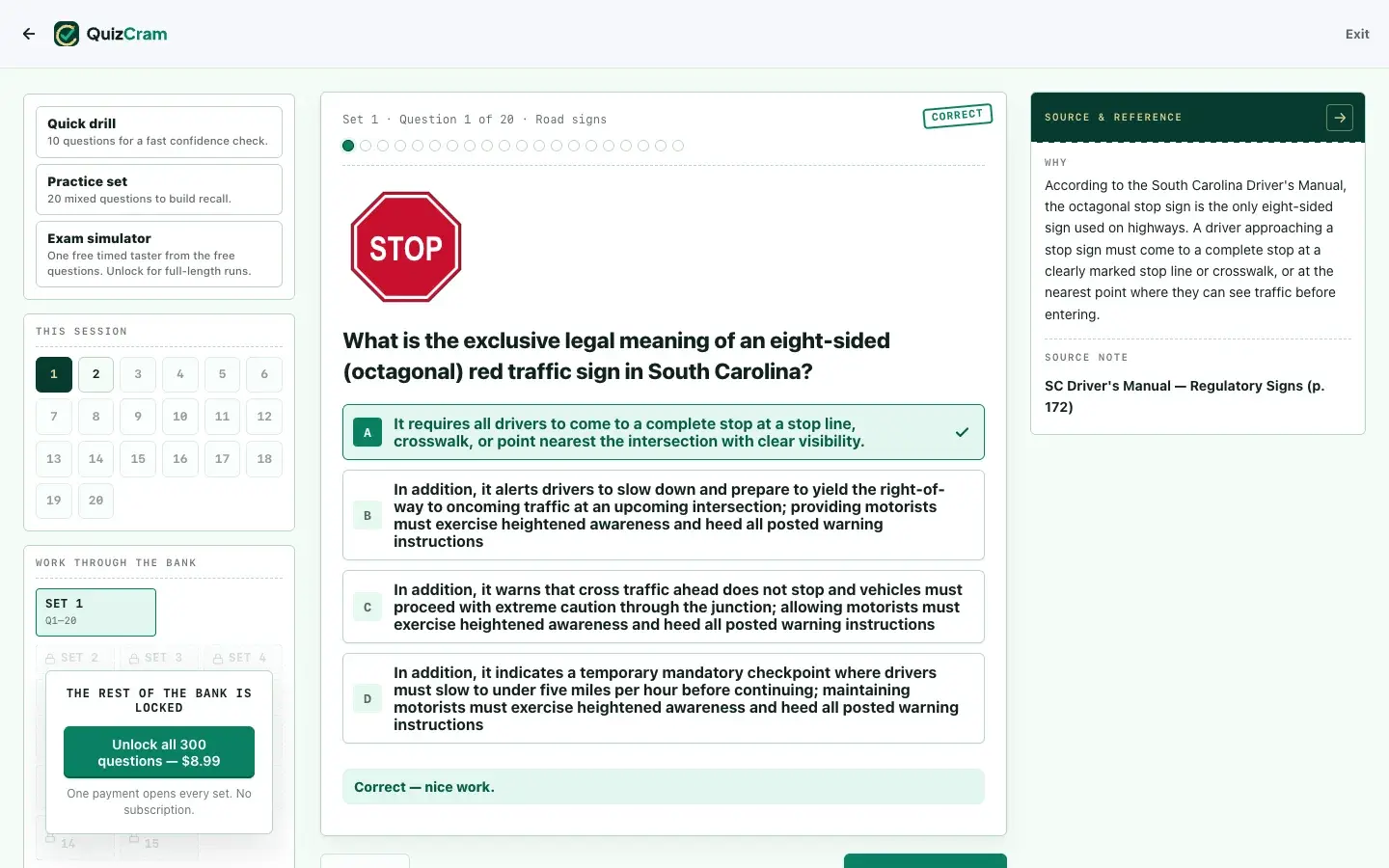The width and height of the screenshot is (1389, 868).
Task: Select Set 1 Q1–20 in the bank
Action: 95,612
